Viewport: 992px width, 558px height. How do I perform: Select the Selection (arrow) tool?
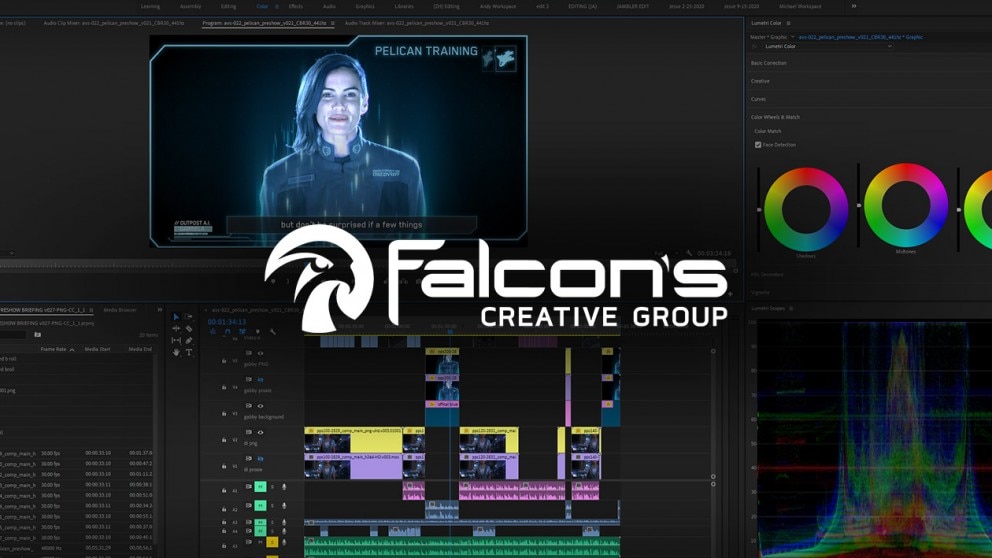click(x=176, y=316)
